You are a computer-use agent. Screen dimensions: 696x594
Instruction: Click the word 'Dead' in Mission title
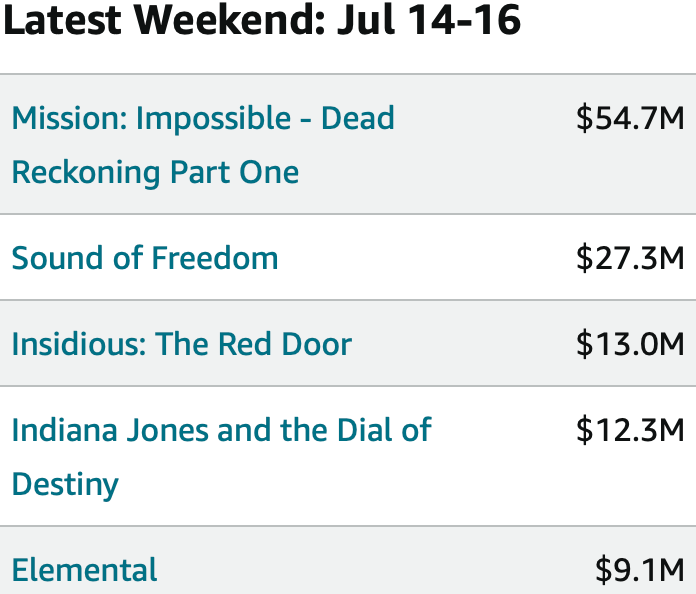(358, 118)
